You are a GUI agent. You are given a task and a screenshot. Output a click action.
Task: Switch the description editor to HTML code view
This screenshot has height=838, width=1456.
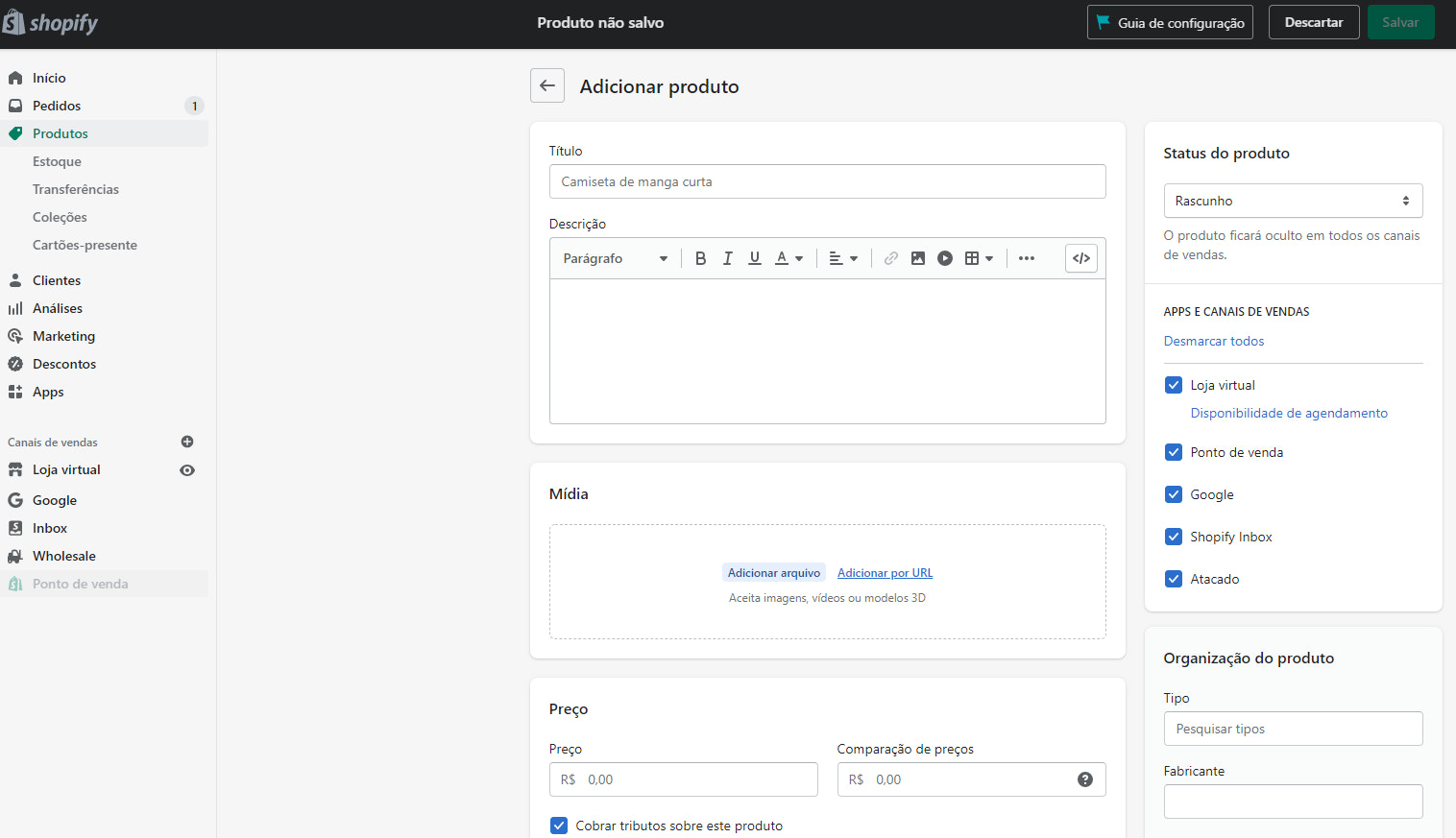(1080, 257)
